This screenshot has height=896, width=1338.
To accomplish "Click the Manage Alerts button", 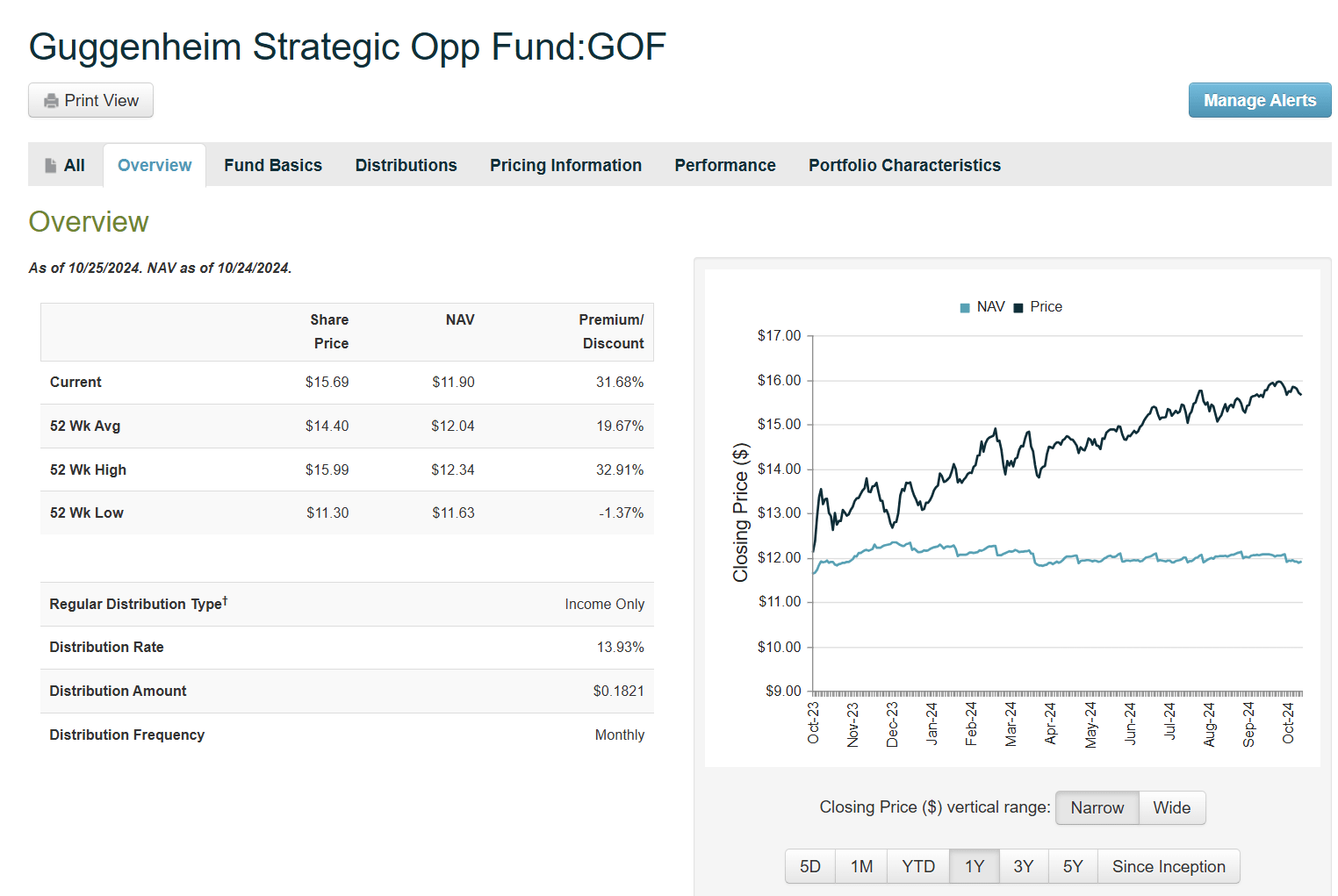I will click(x=1259, y=100).
